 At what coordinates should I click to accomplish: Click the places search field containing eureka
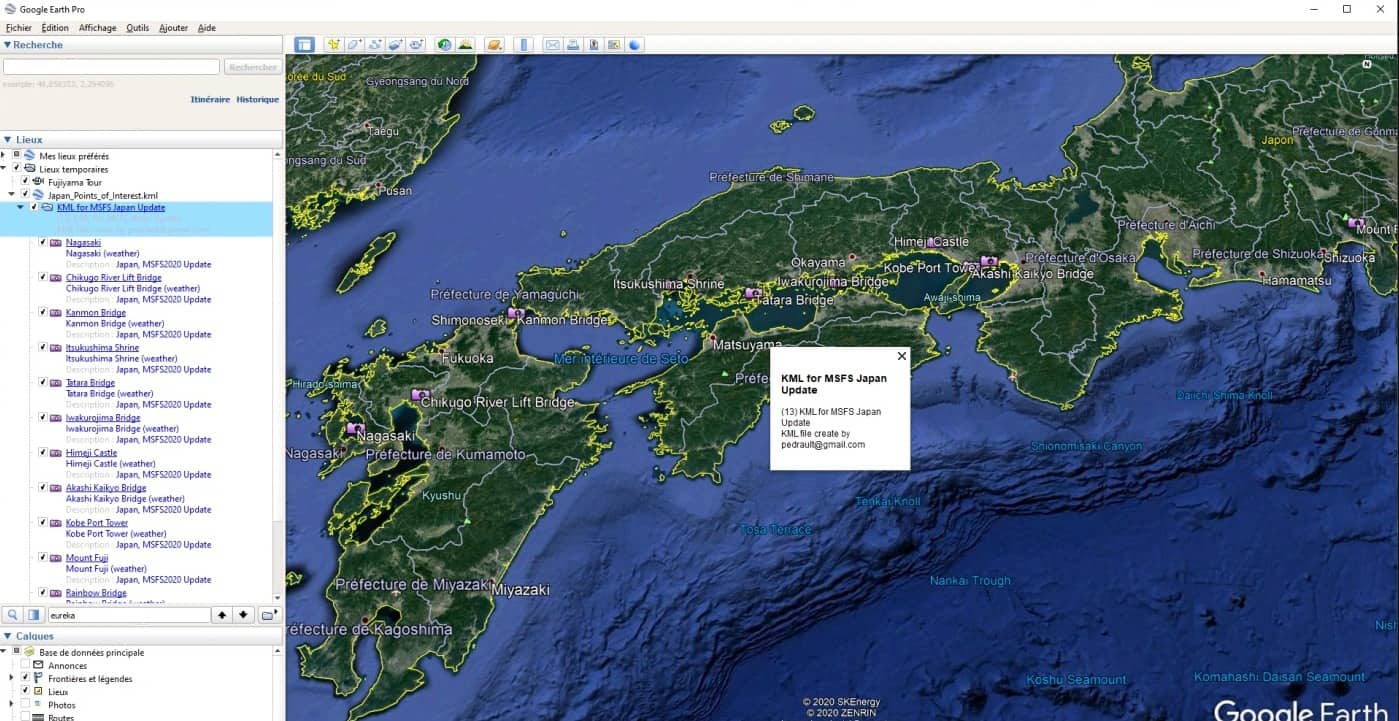click(x=128, y=615)
